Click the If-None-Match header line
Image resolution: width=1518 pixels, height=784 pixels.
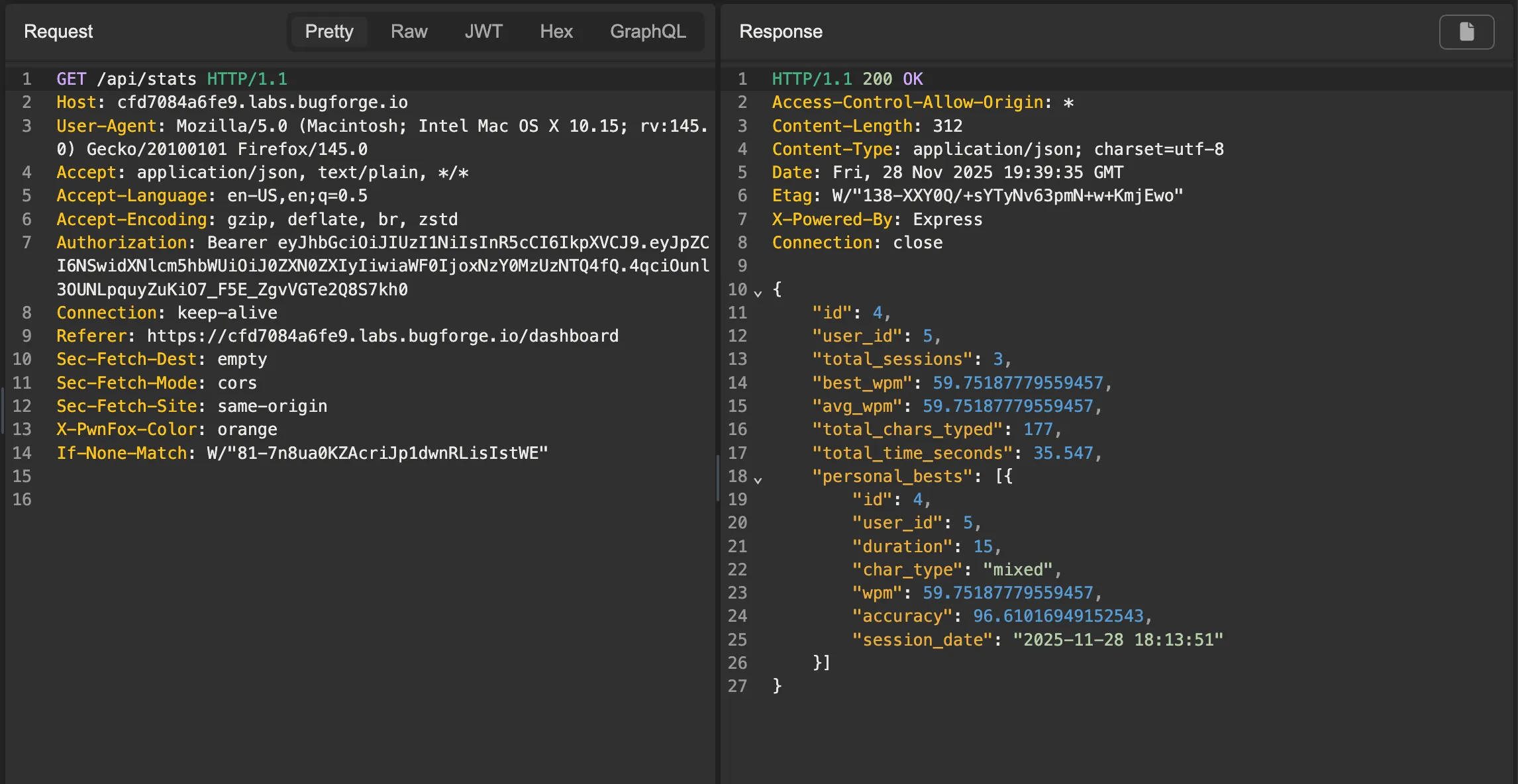302,453
